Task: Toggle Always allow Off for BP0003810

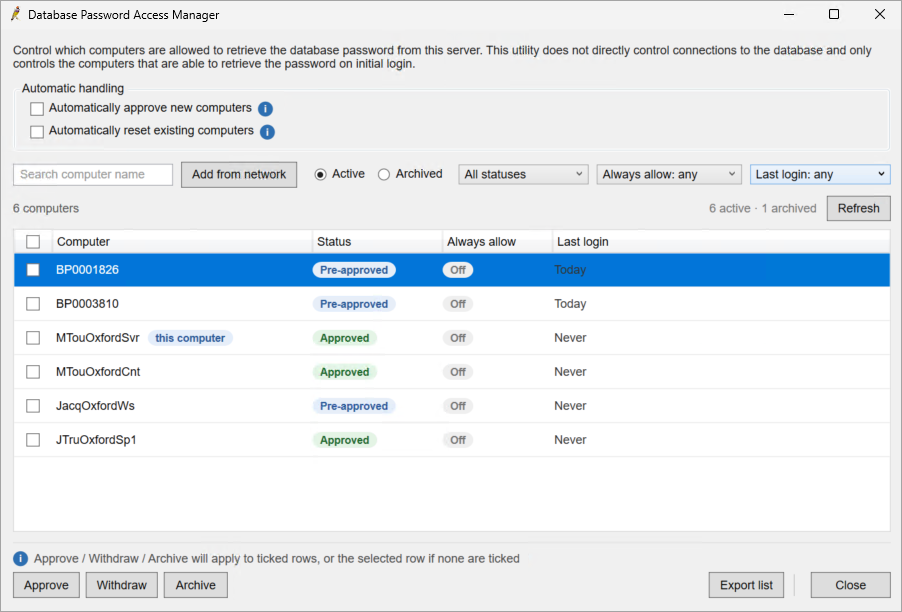Action: coord(458,304)
